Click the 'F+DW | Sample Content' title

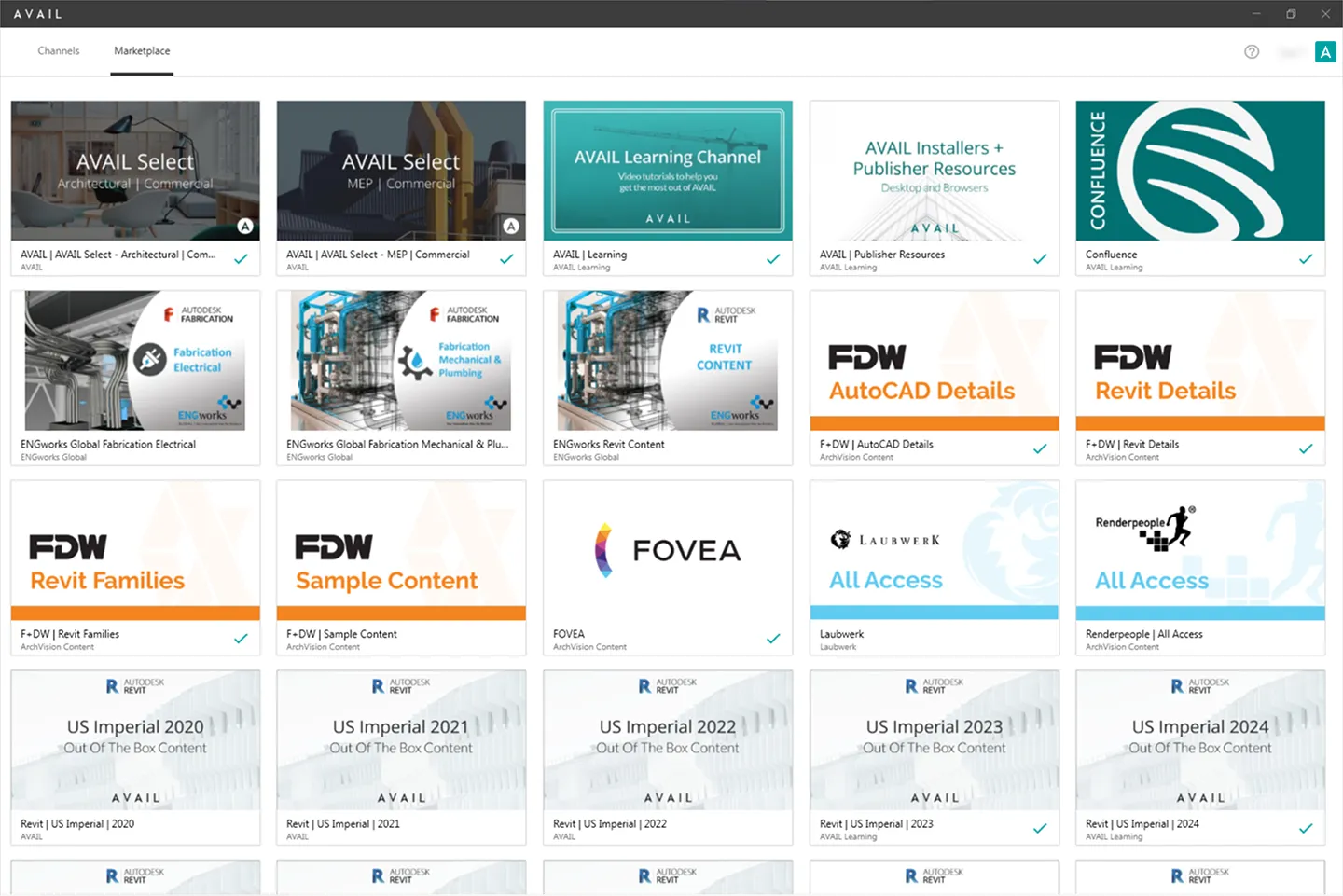(341, 634)
